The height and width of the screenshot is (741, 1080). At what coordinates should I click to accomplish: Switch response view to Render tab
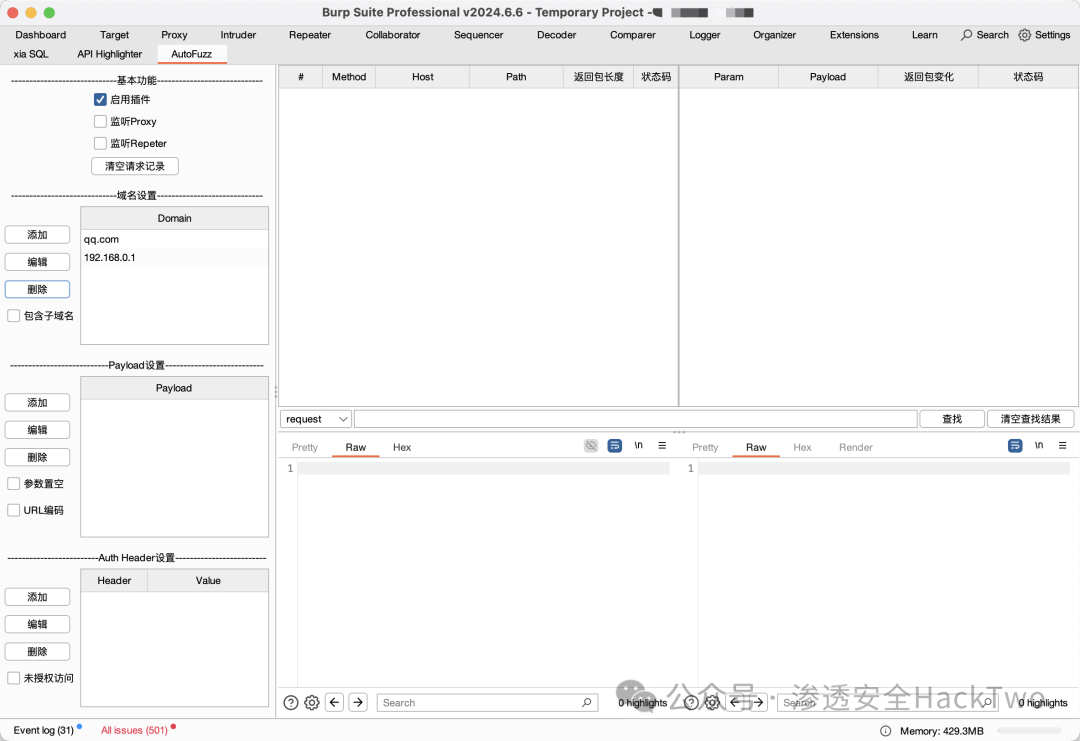(x=855, y=447)
